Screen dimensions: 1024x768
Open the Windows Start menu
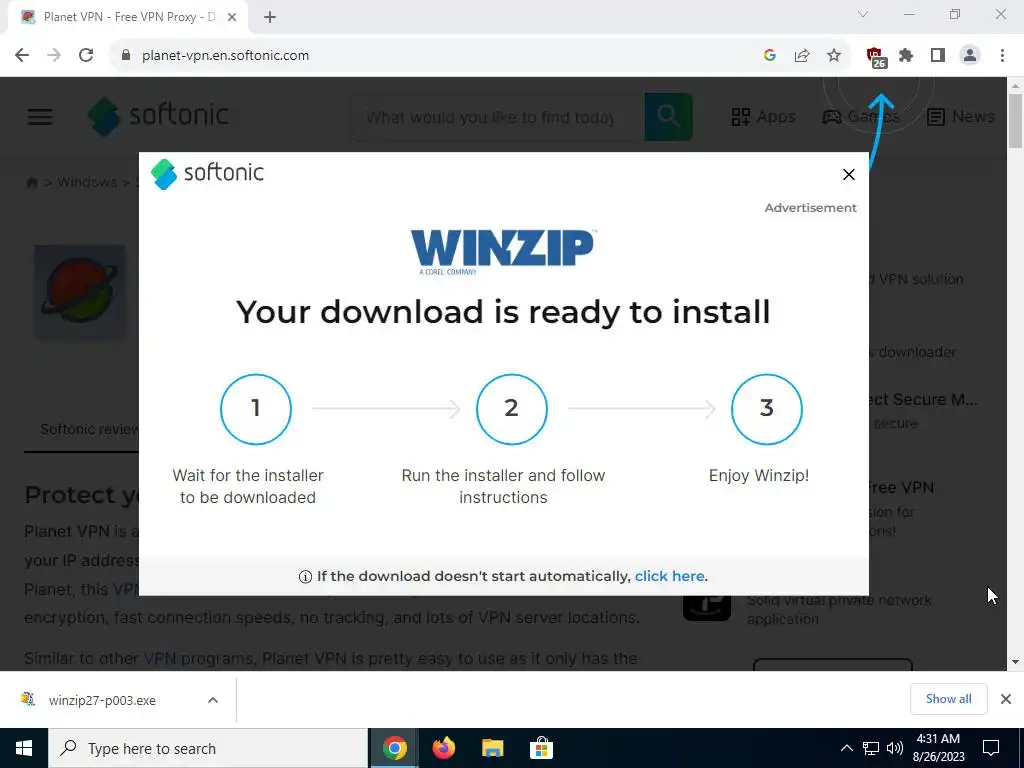coord(24,748)
